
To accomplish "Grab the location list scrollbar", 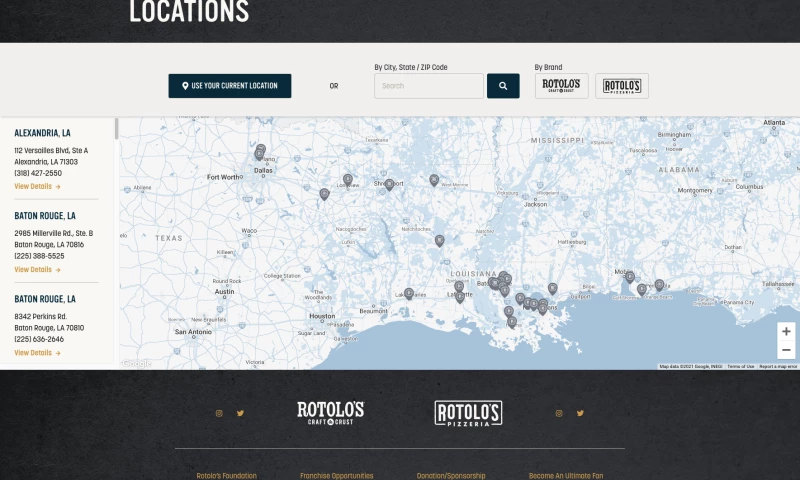I will [x=116, y=129].
